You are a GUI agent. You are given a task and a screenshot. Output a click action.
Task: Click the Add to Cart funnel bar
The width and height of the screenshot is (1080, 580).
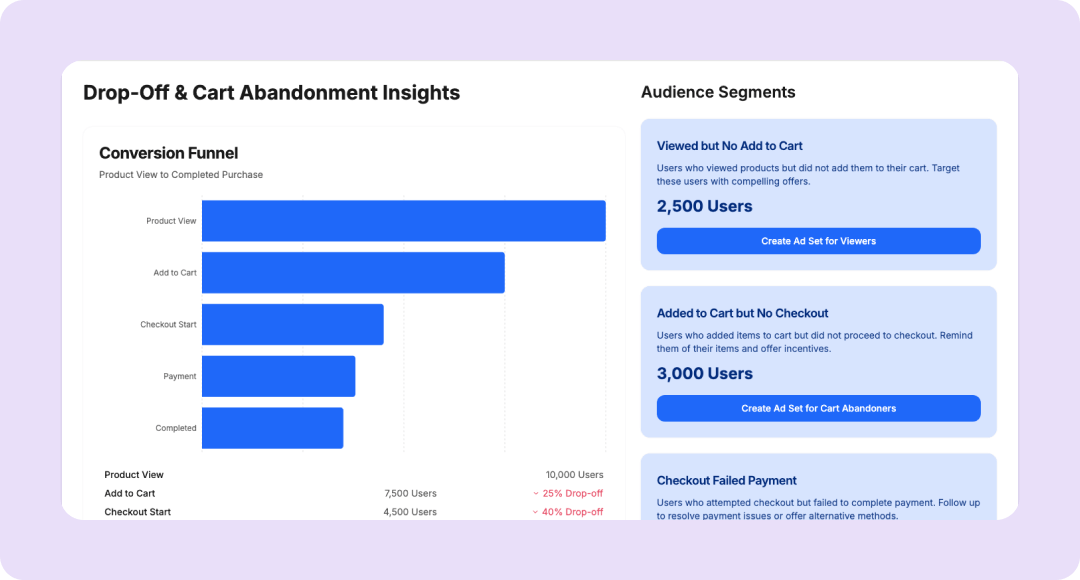(x=353, y=273)
